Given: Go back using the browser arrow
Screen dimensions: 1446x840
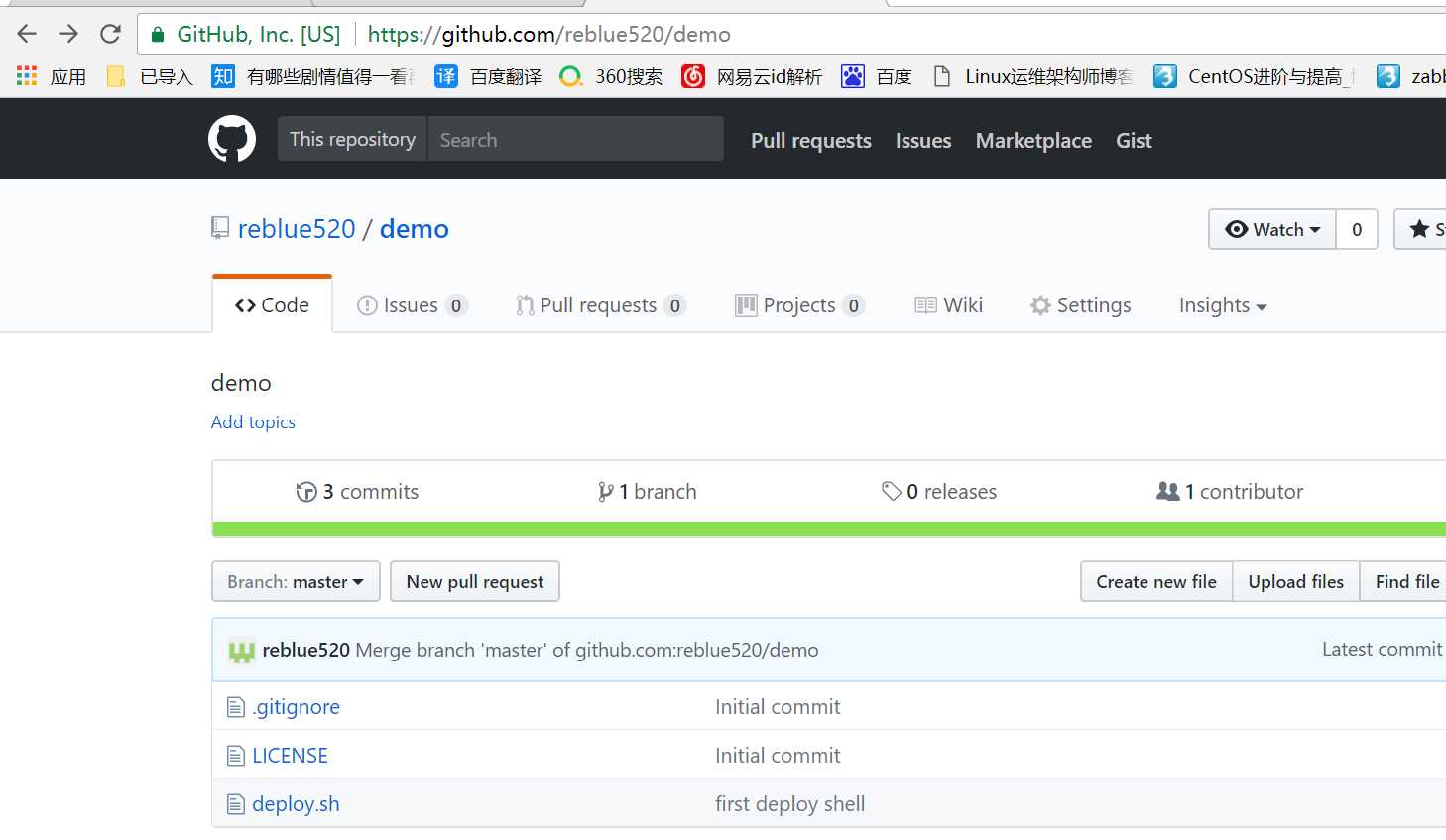Looking at the screenshot, I should coord(27,34).
